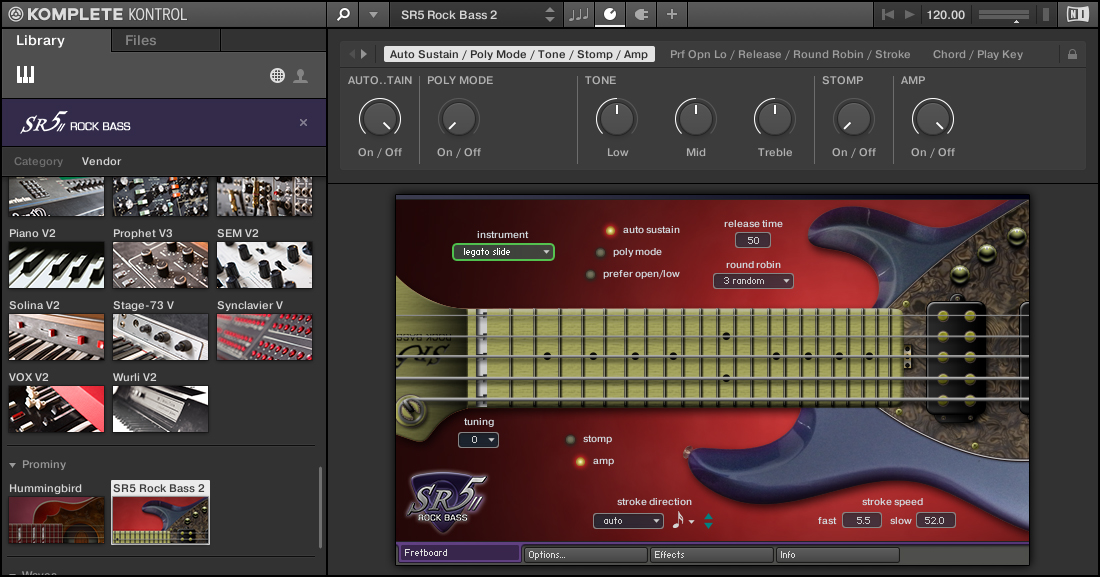Switch browser sorting to Category
The image size is (1100, 577).
[39, 161]
